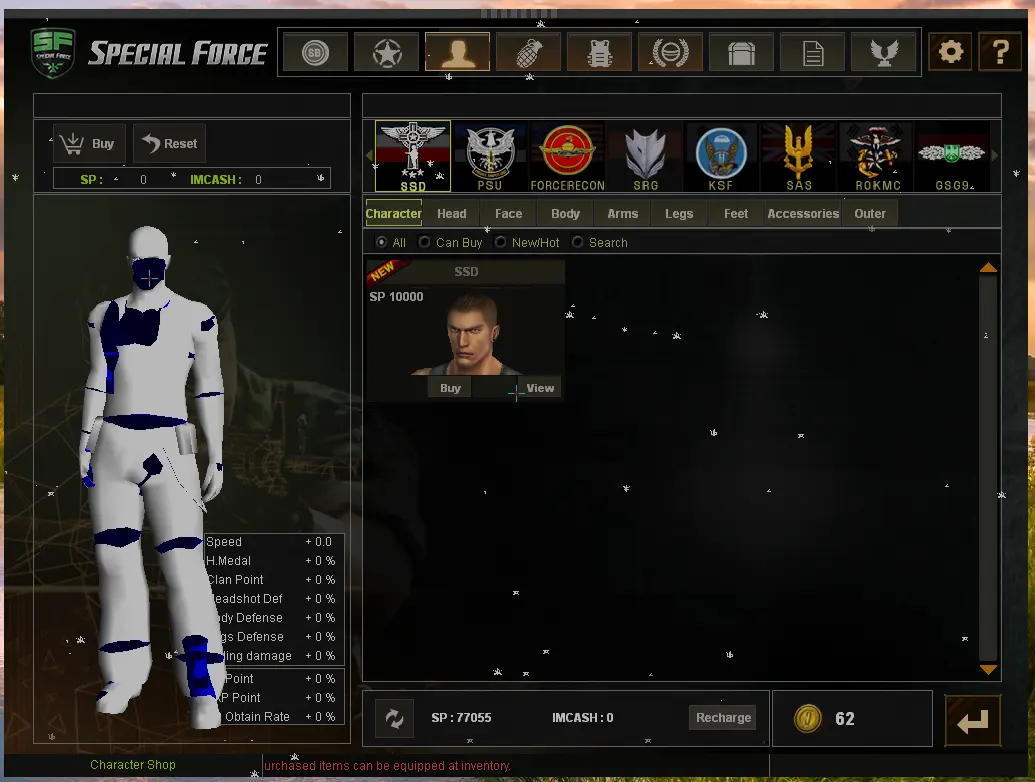Viewport: 1035px width, 782px height.
Task: Open the grenade weapons shop icon
Action: coord(529,52)
